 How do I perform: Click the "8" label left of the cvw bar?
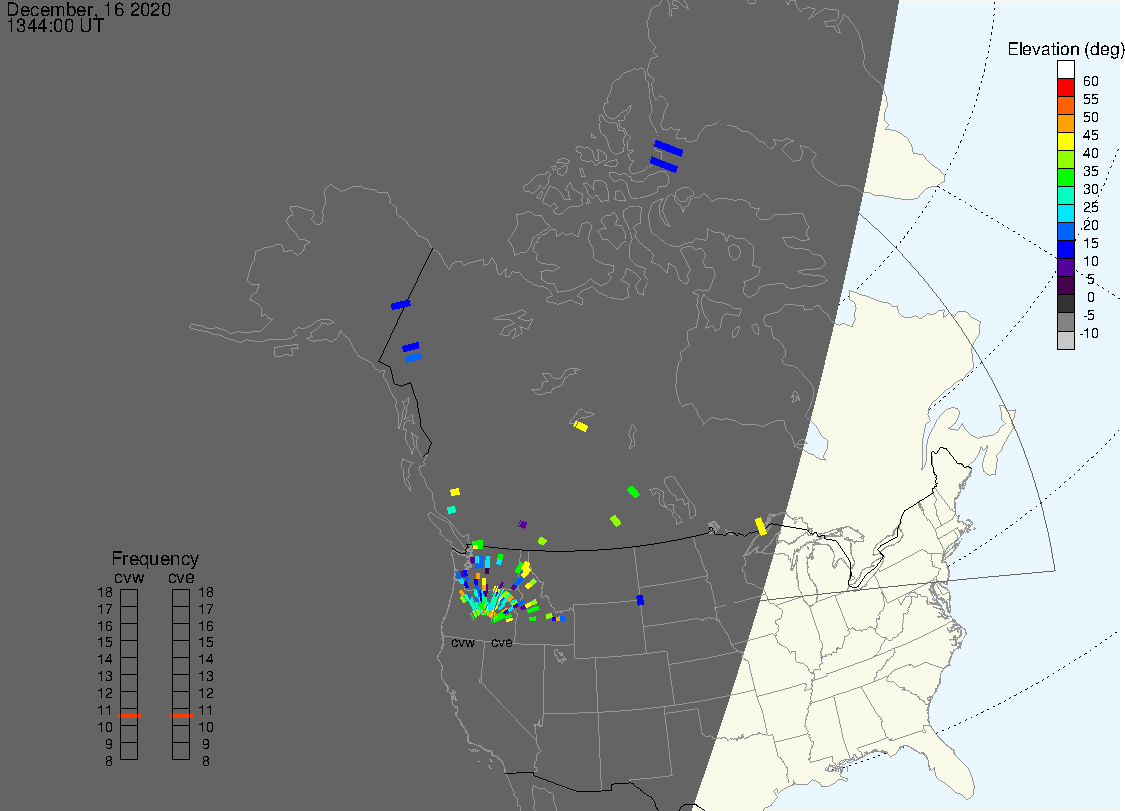[108, 761]
